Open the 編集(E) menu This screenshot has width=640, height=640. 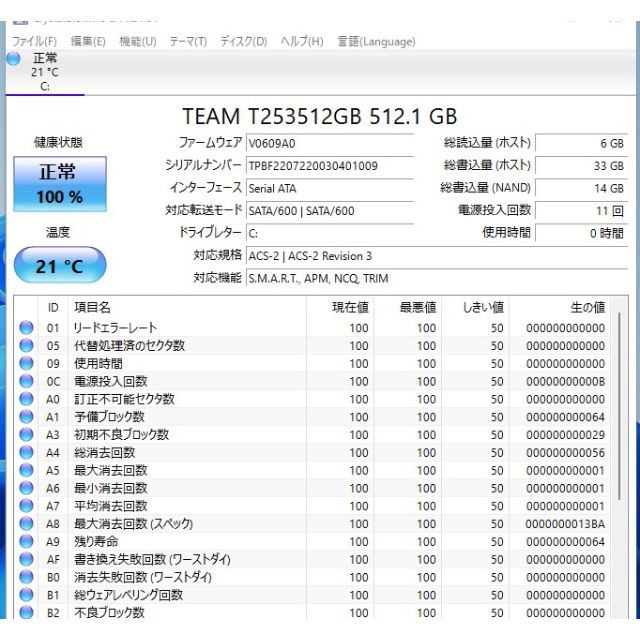pos(88,41)
